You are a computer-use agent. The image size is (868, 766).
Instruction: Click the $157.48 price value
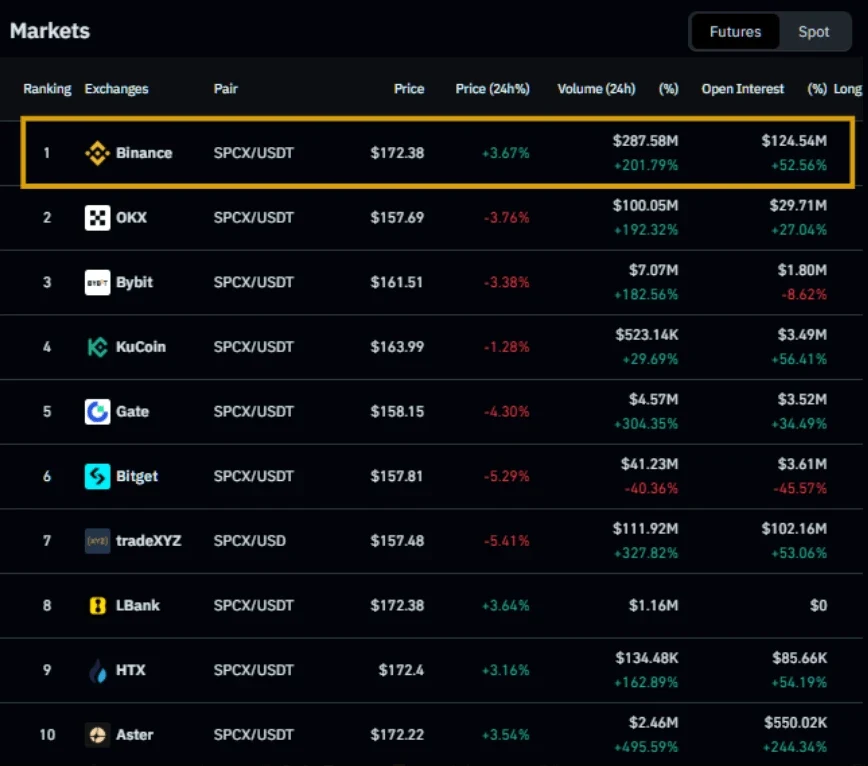pyautogui.click(x=397, y=541)
